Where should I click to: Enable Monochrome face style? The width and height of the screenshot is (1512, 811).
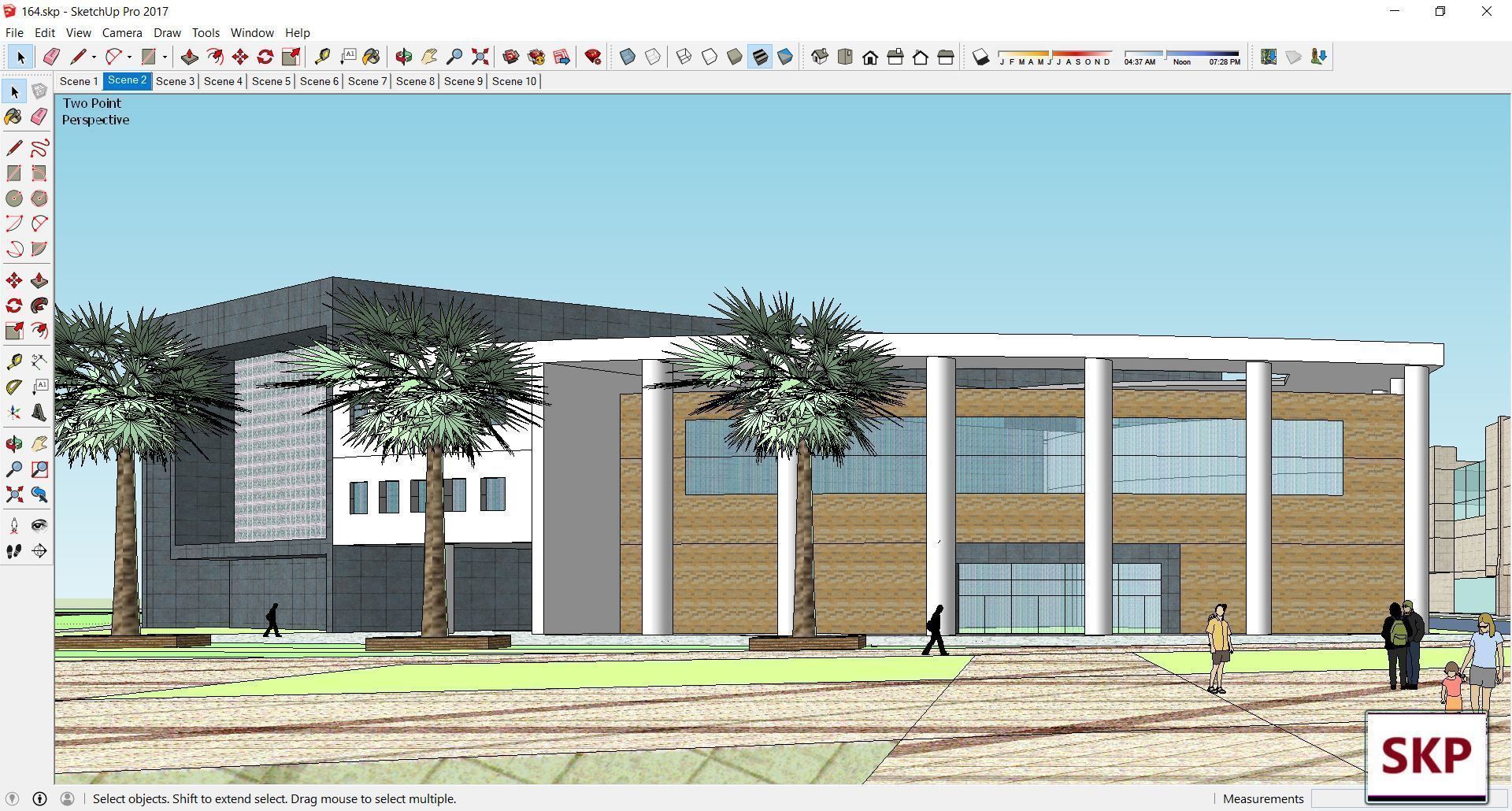point(785,57)
